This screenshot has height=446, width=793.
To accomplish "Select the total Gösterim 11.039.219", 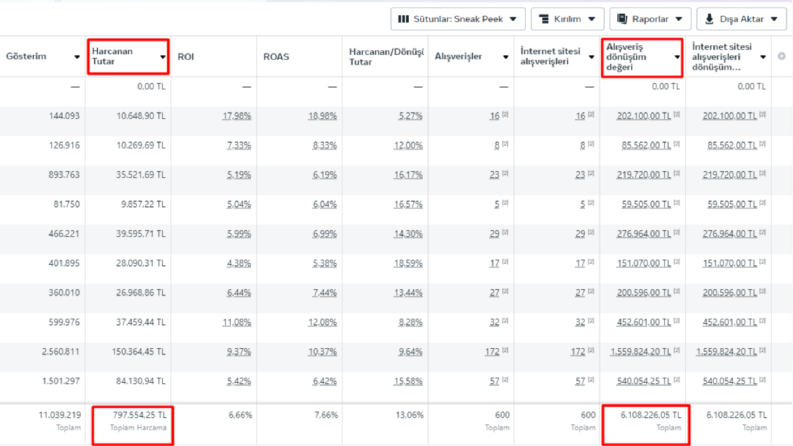I will (x=60, y=415).
